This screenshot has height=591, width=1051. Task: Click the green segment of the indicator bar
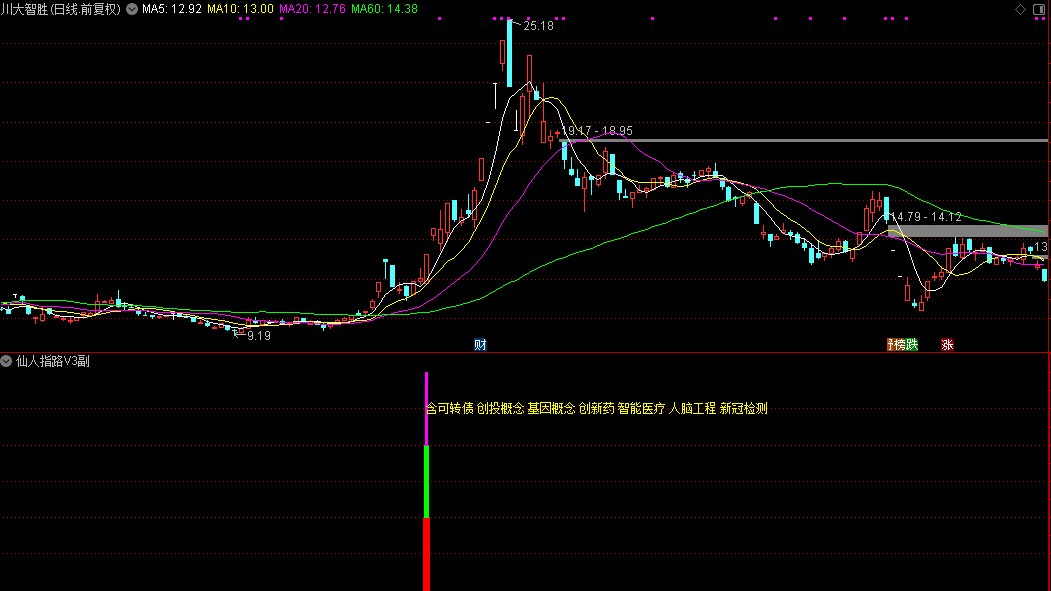point(426,482)
